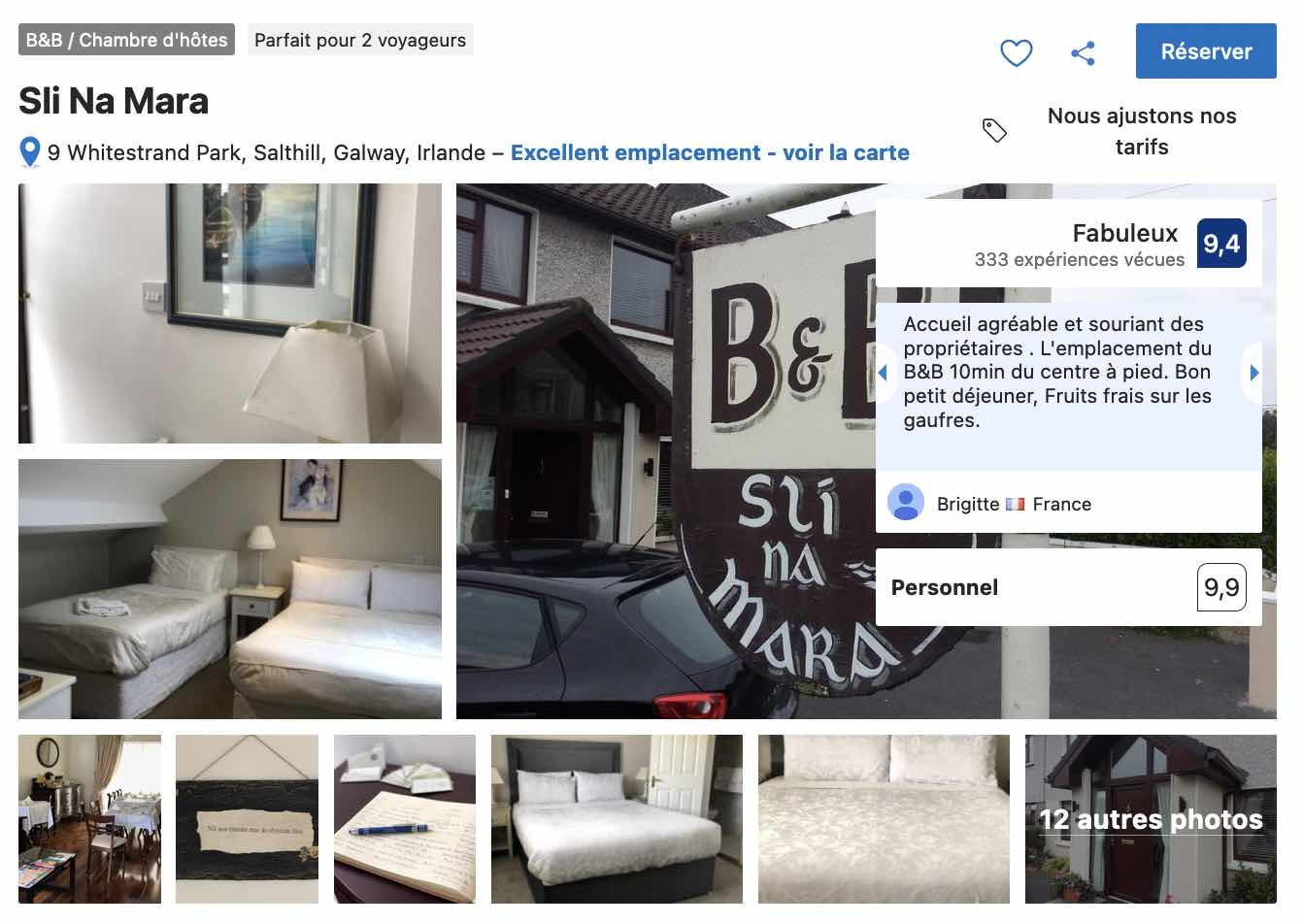Open the double bed with headboard thumbnail
Viewport: 1303px width, 924px height.
pyautogui.click(x=617, y=819)
